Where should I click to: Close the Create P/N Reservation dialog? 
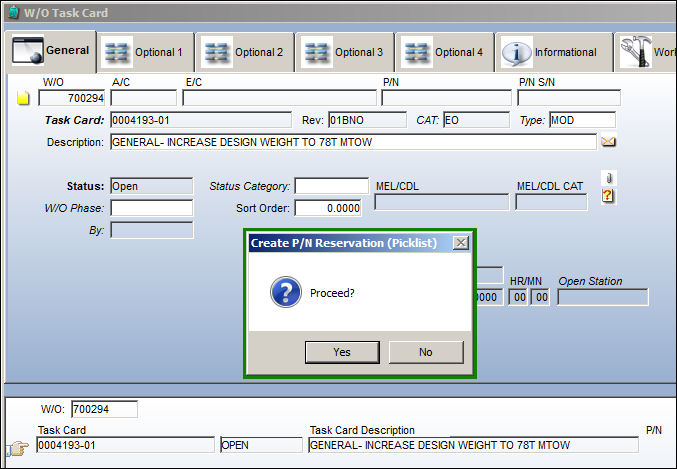(461, 243)
